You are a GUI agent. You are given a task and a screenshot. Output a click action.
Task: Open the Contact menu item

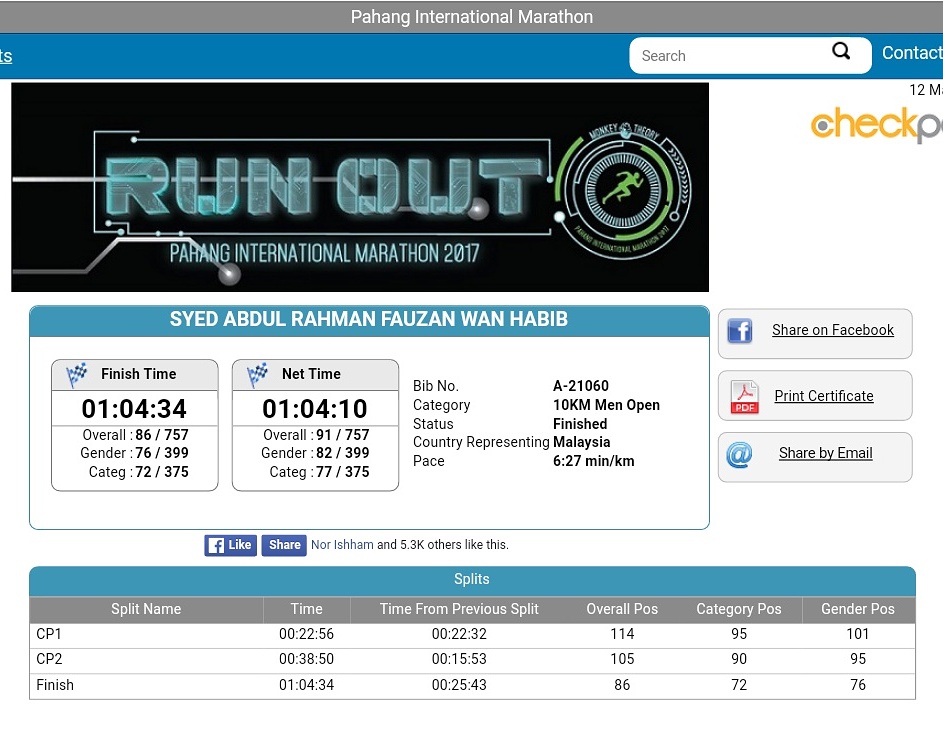[x=911, y=54]
